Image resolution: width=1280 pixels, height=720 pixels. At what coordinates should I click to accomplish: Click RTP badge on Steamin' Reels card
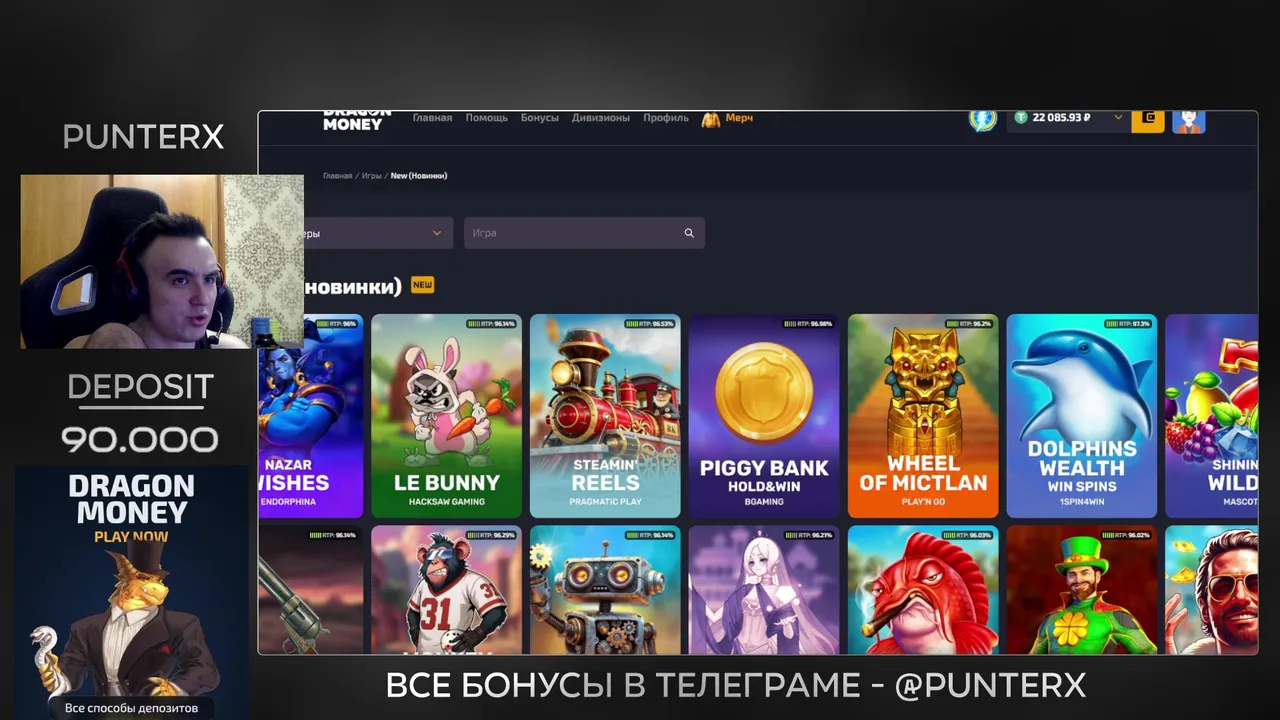pos(649,324)
